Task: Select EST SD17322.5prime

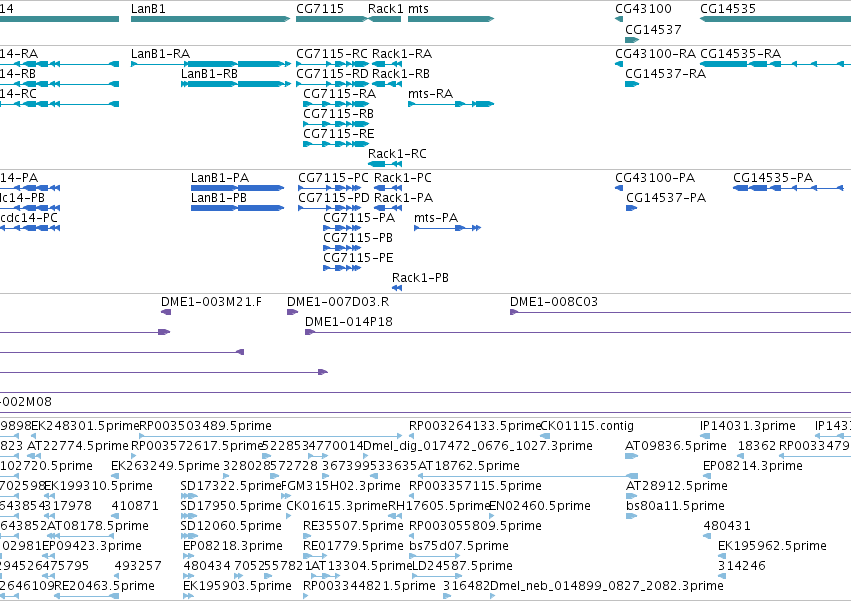Action: (189, 496)
